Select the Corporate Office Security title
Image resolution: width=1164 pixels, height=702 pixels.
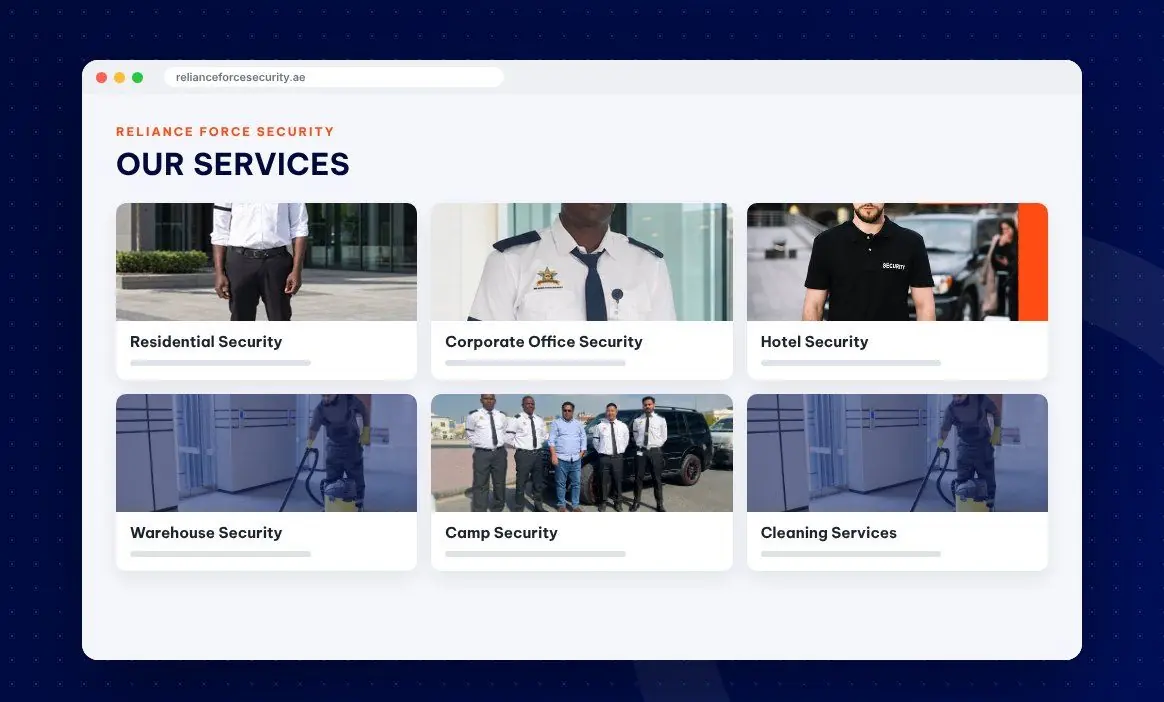(x=543, y=342)
